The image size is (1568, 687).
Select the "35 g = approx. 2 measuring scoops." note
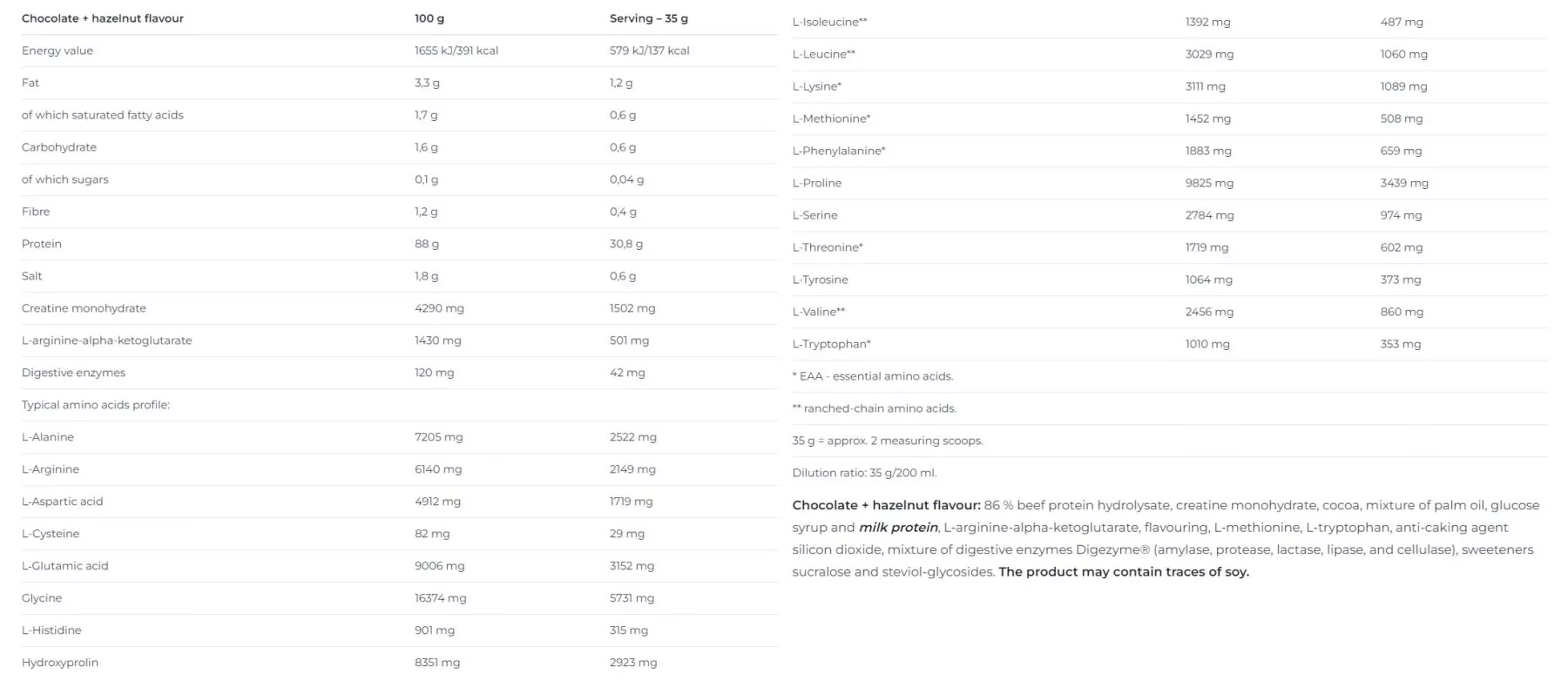(x=887, y=441)
